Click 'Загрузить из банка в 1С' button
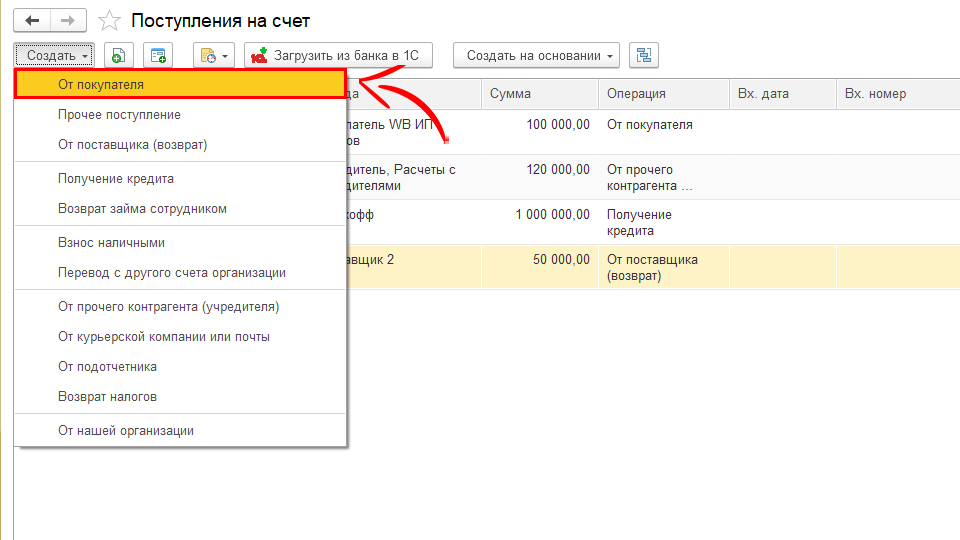The width and height of the screenshot is (960, 540). tap(338, 56)
